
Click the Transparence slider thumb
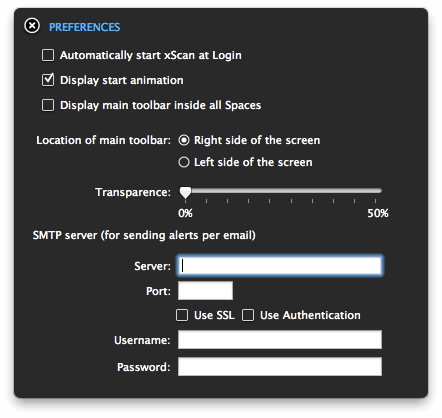[x=185, y=193]
